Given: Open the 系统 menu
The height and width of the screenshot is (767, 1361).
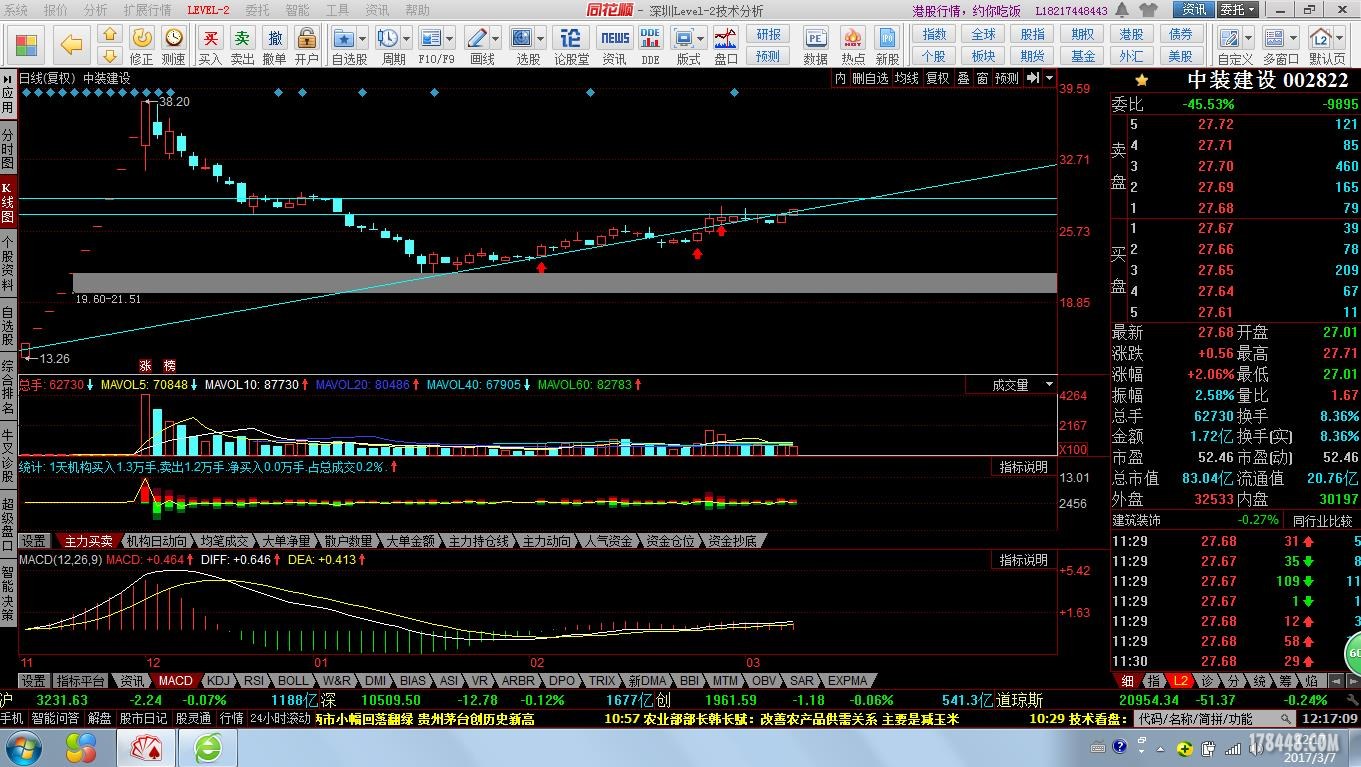Looking at the screenshot, I should (x=16, y=10).
